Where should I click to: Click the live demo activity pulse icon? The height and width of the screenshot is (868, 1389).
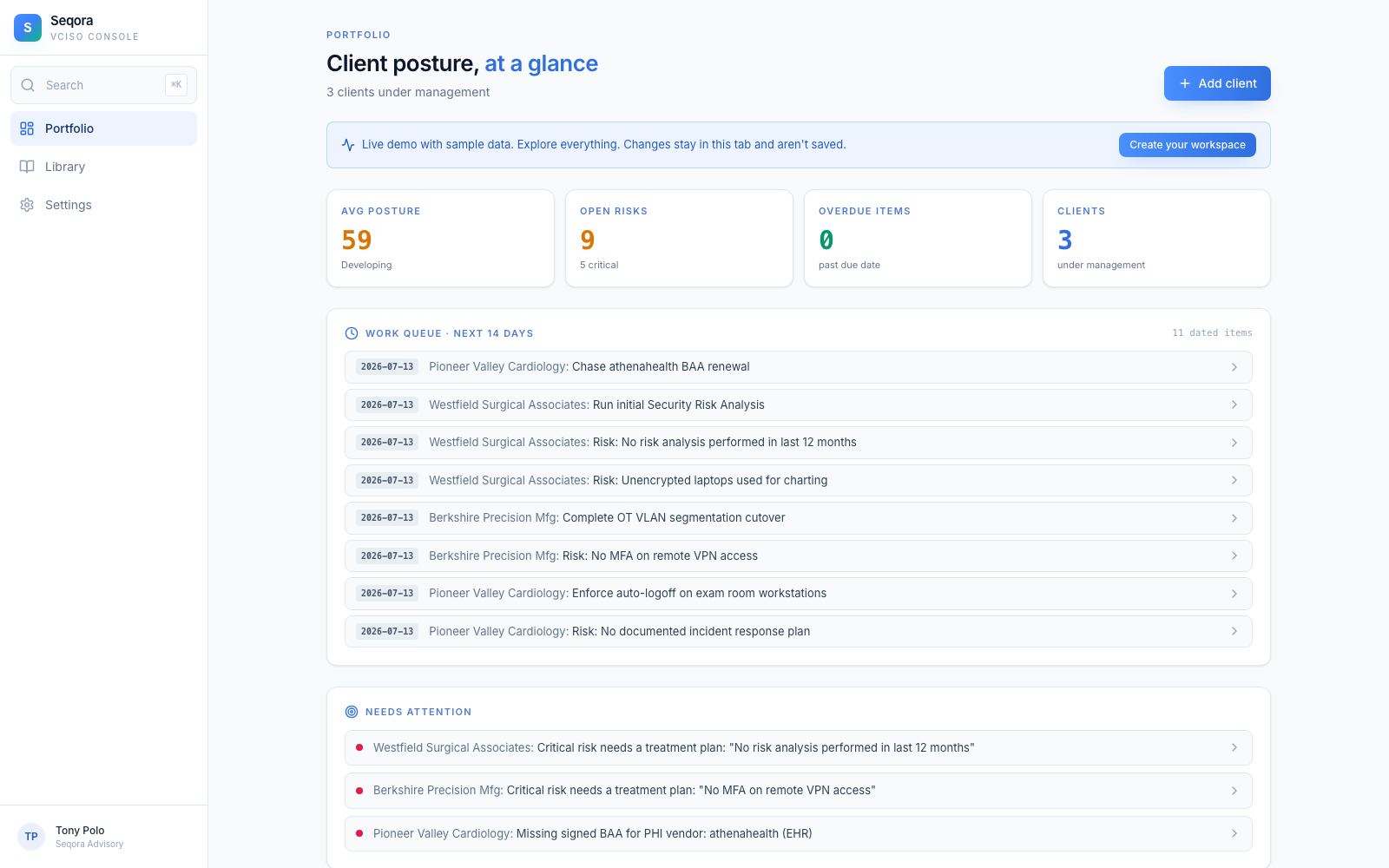(348, 145)
